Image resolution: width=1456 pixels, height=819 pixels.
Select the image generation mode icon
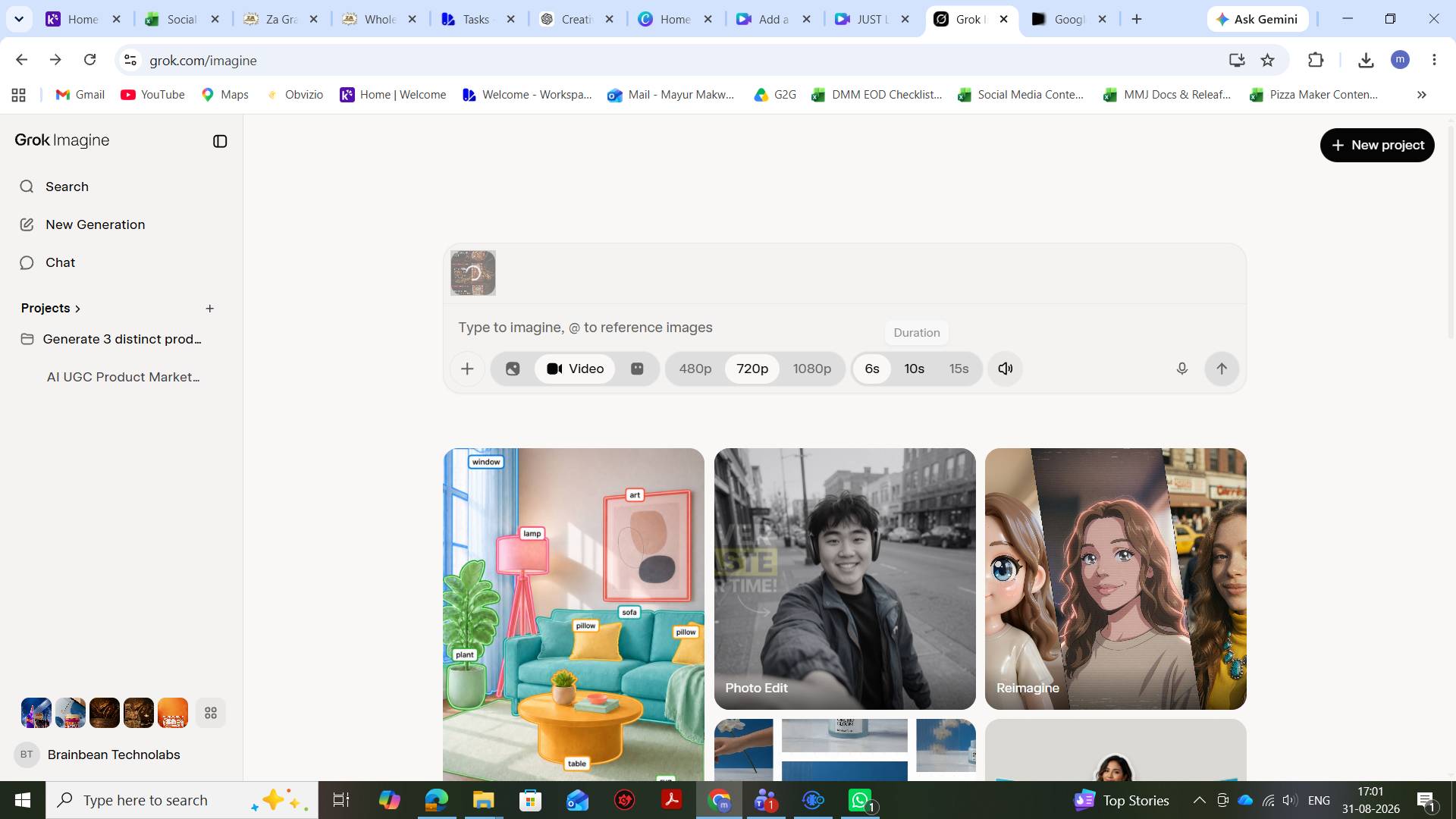513,369
